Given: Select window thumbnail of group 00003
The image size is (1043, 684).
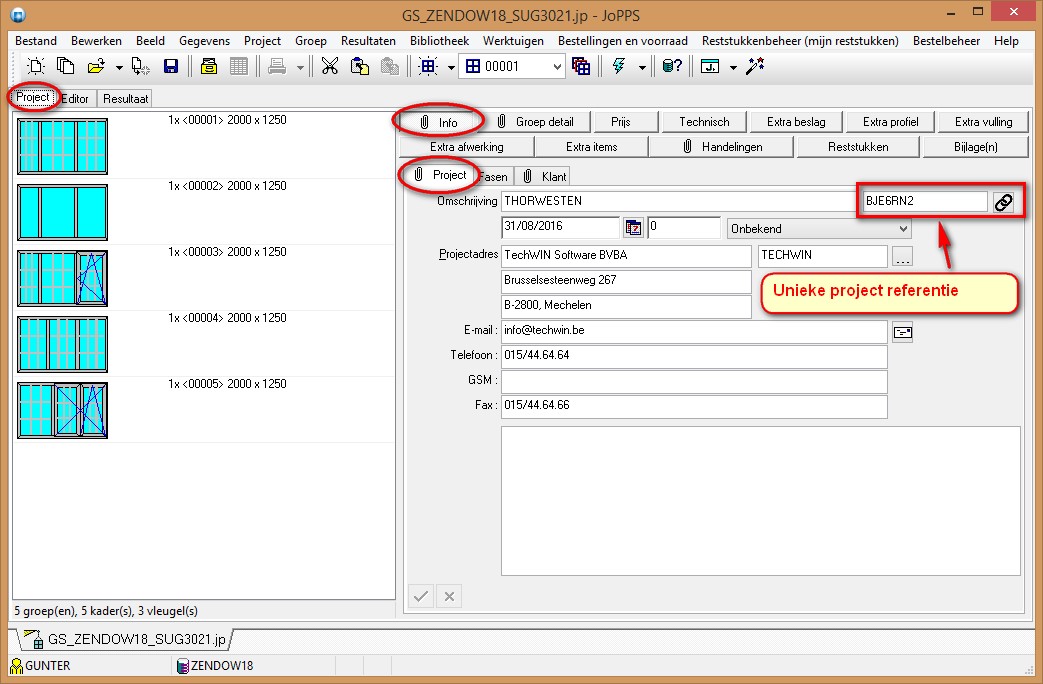Looking at the screenshot, I should pyautogui.click(x=63, y=278).
